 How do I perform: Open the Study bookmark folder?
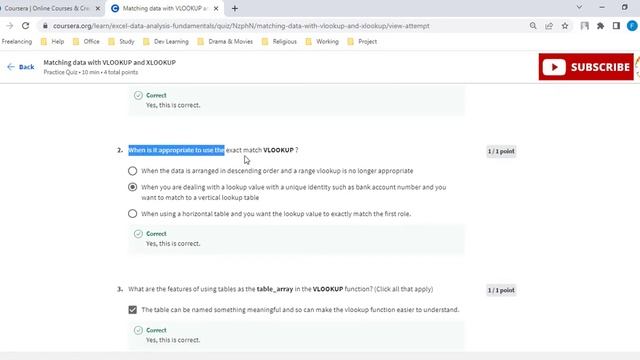tap(122, 41)
